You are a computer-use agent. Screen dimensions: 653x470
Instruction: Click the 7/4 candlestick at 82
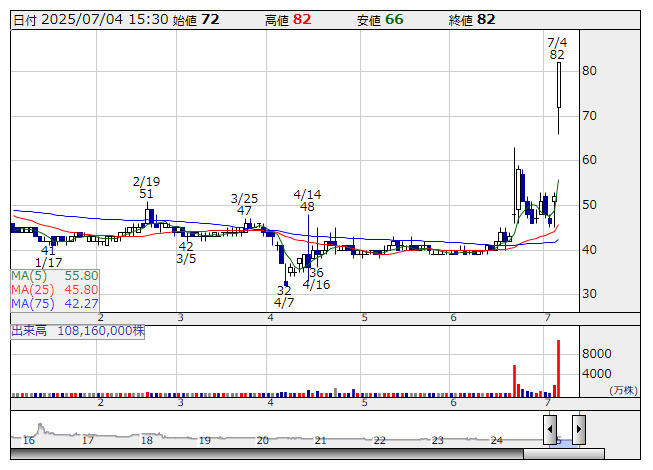coord(558,98)
